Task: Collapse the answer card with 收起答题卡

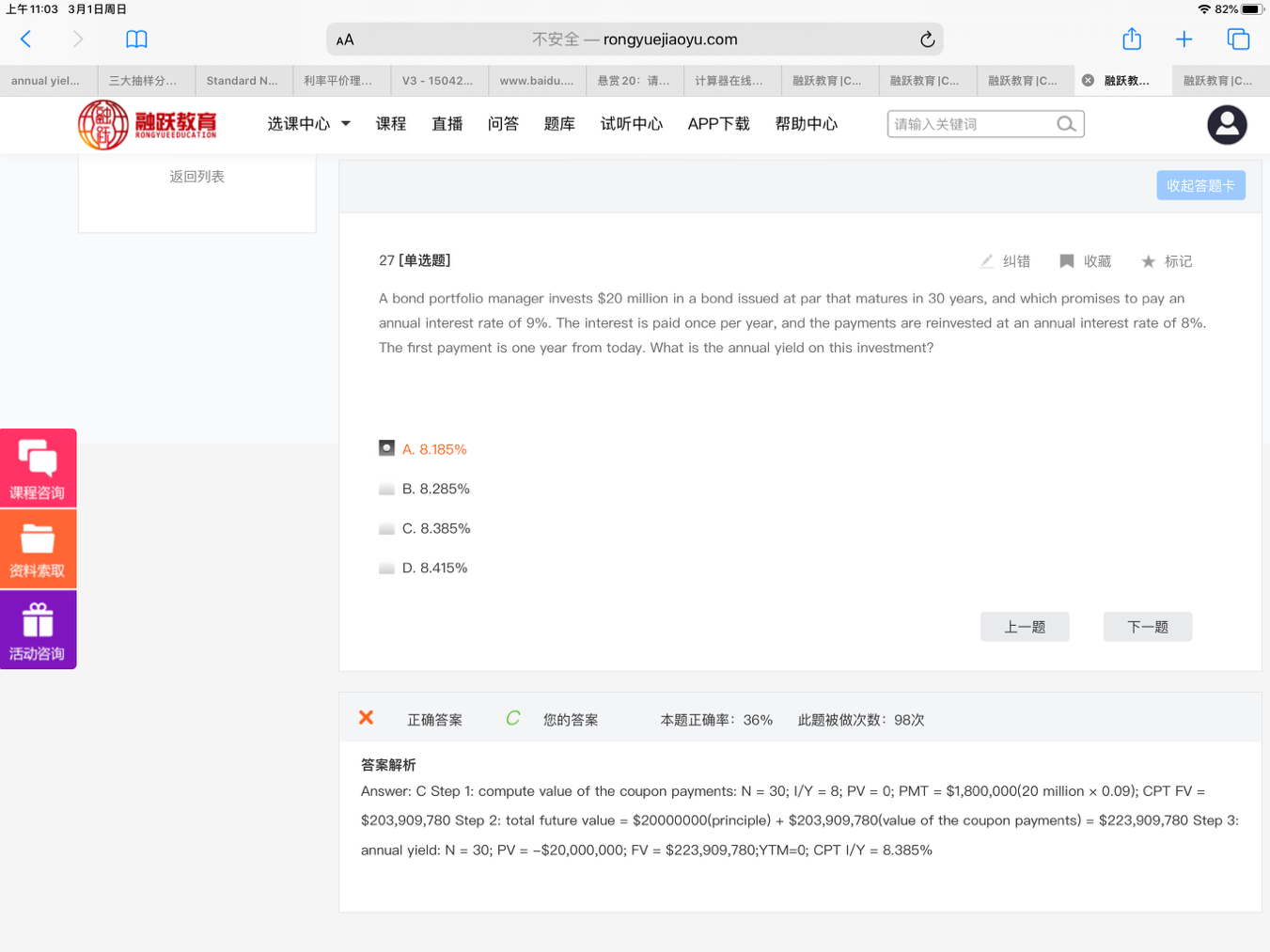Action: click(1200, 186)
